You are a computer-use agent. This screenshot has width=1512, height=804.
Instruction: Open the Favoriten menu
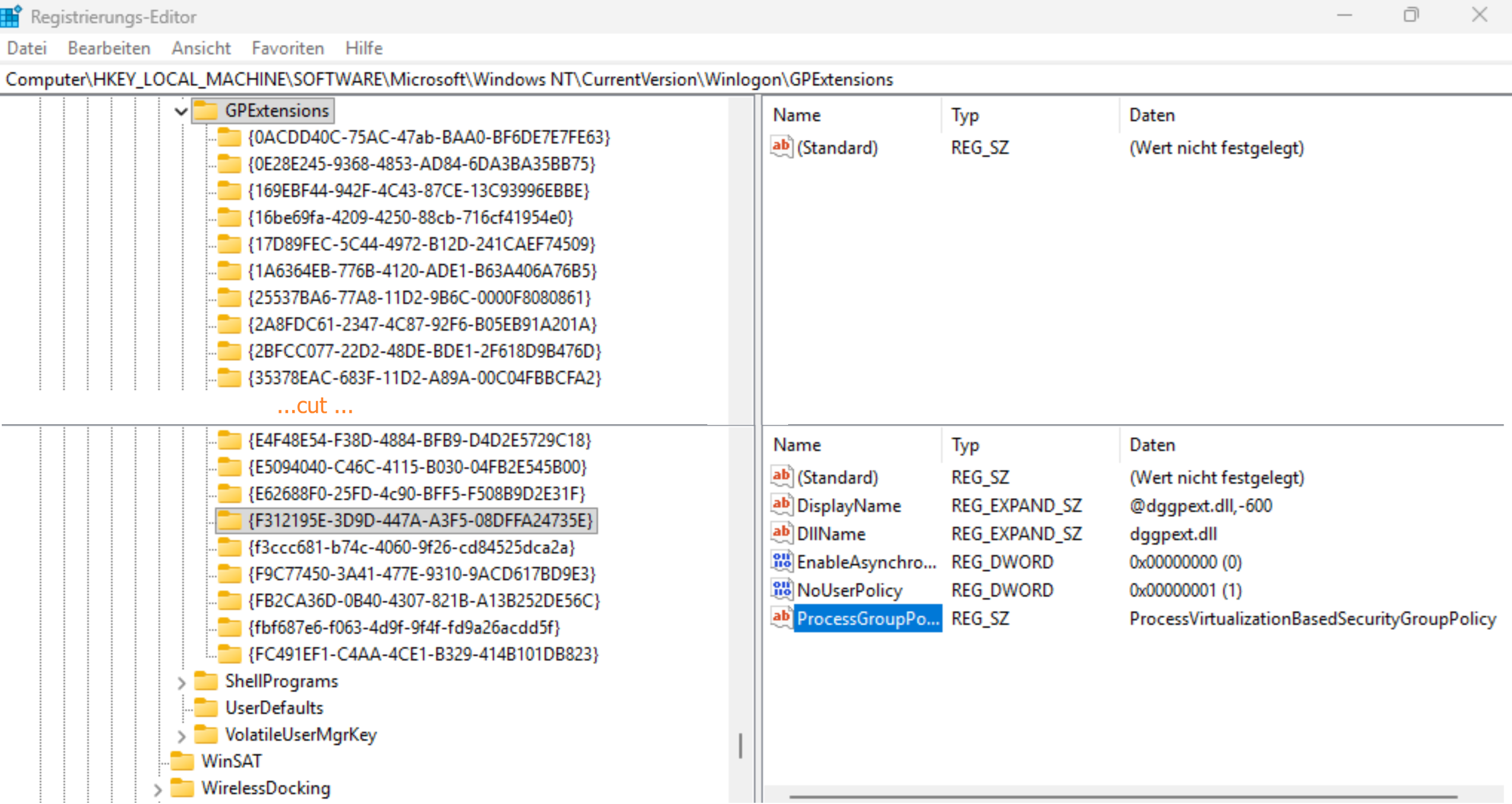(x=287, y=48)
